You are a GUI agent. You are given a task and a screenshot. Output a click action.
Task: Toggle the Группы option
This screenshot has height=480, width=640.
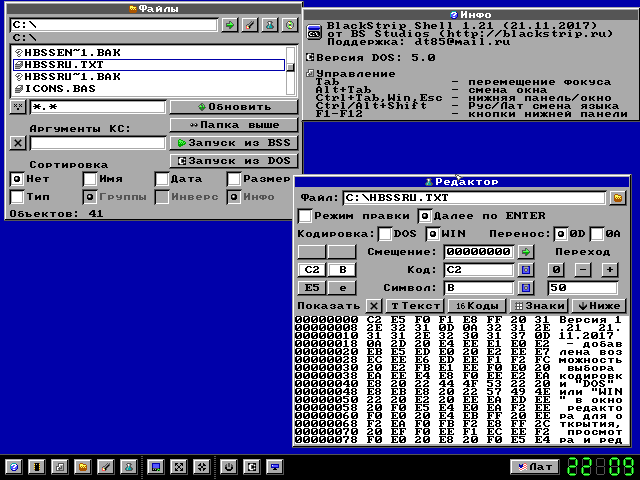pos(90,197)
